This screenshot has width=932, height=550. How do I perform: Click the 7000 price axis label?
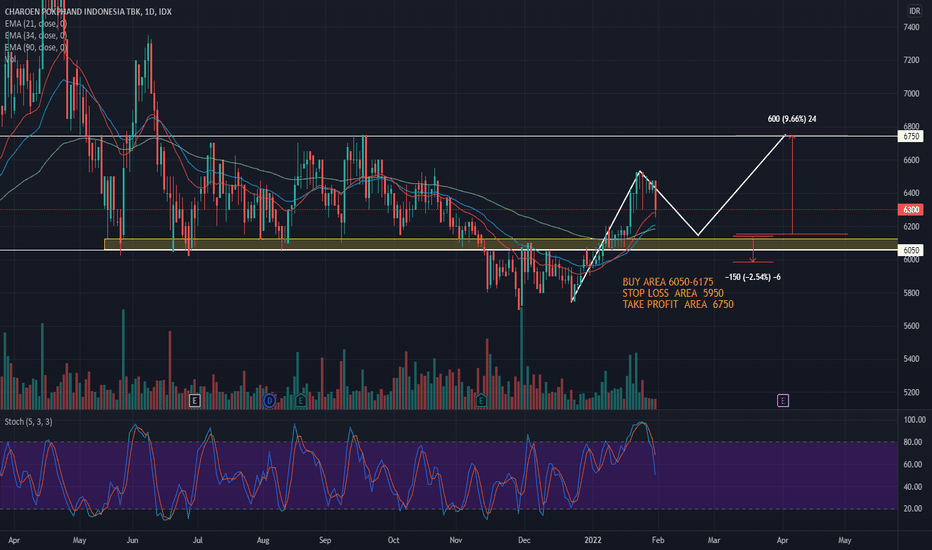point(911,94)
